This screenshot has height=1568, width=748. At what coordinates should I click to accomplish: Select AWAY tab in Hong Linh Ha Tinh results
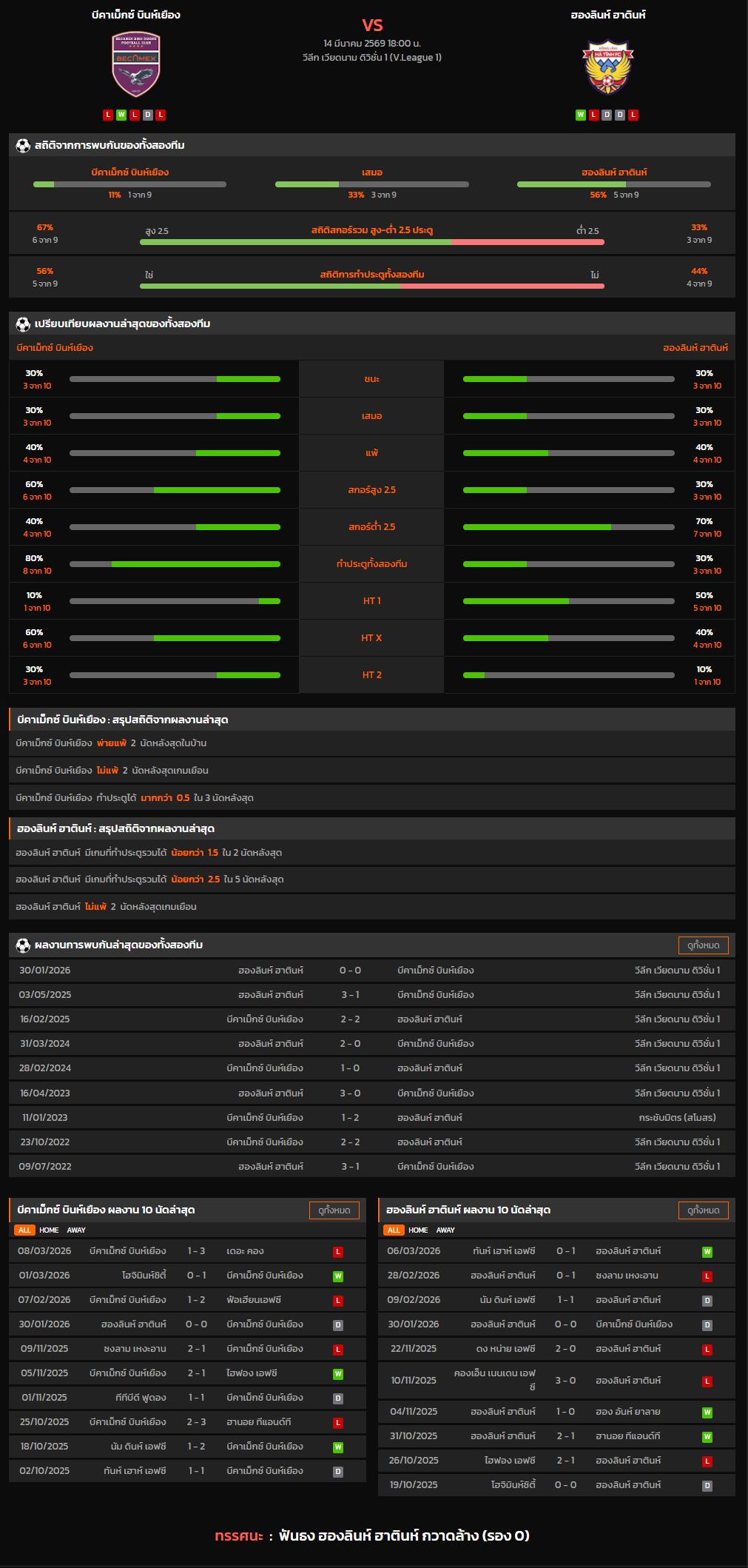pyautogui.click(x=445, y=1230)
